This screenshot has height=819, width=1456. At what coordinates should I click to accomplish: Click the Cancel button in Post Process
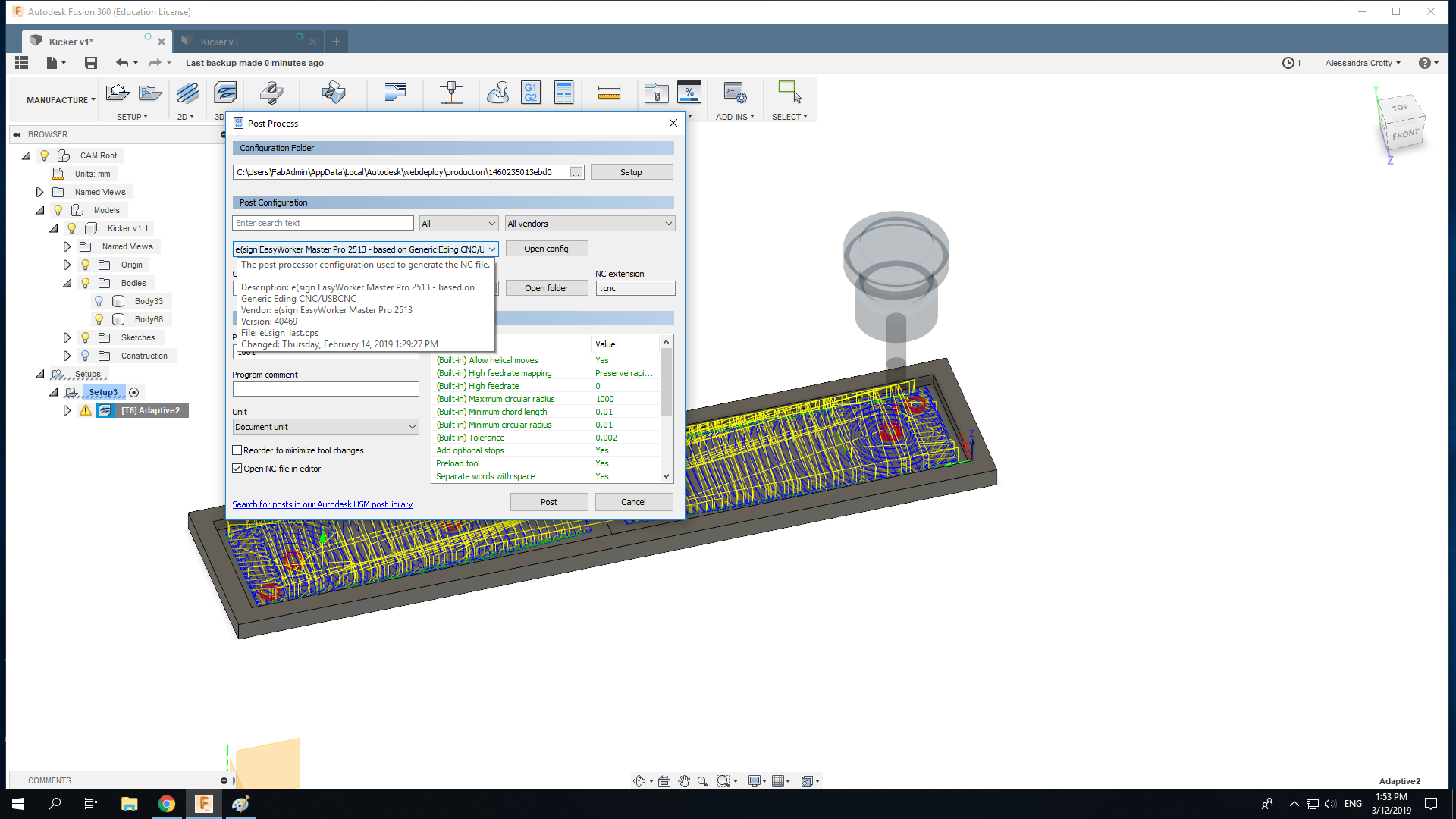pos(633,502)
